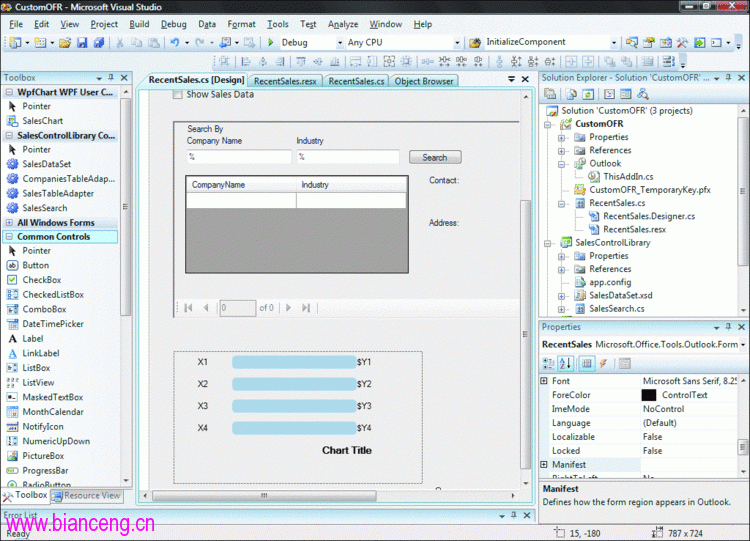Click the ForeColor black color swatch
The width and height of the screenshot is (750, 541).
(x=649, y=395)
